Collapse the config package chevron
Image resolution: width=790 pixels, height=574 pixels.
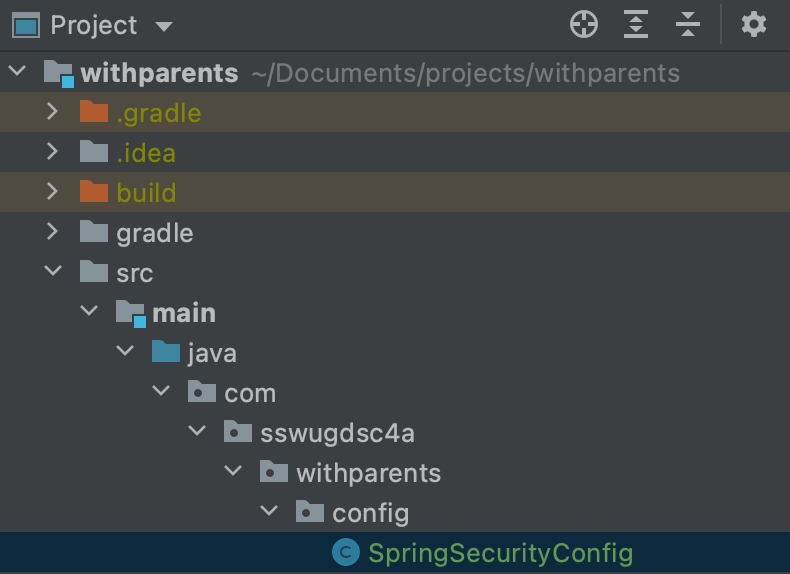click(269, 511)
